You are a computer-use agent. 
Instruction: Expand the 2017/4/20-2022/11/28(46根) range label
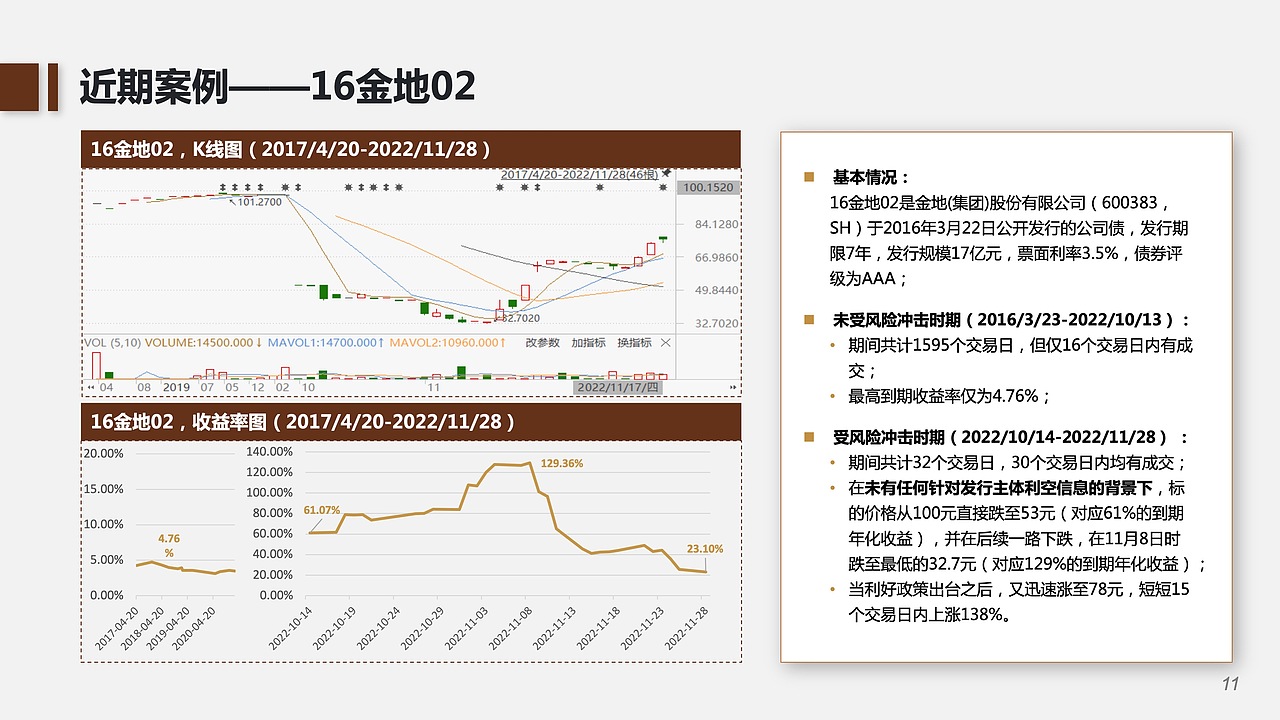(x=580, y=174)
